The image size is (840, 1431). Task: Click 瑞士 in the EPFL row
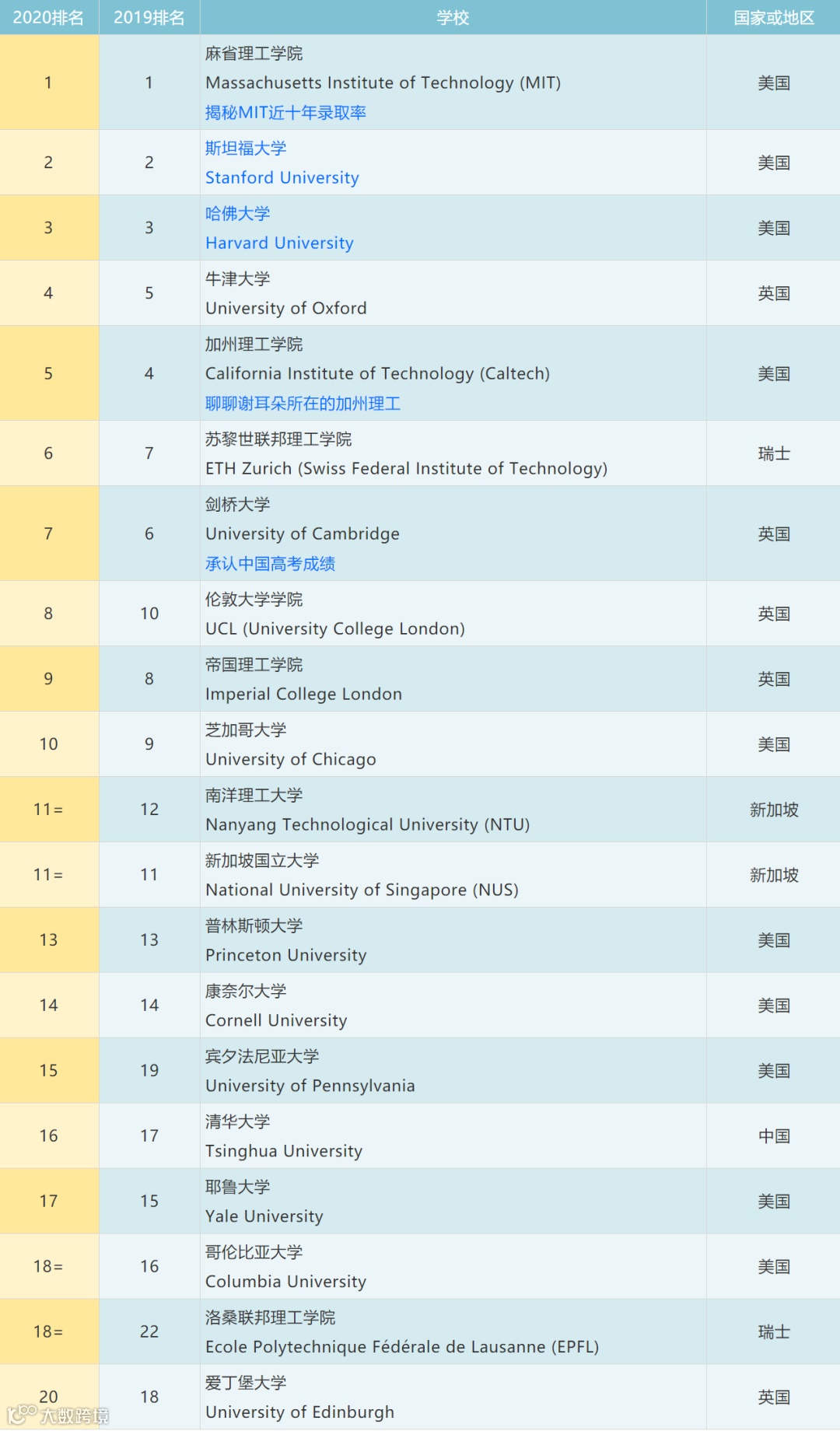click(x=774, y=1333)
